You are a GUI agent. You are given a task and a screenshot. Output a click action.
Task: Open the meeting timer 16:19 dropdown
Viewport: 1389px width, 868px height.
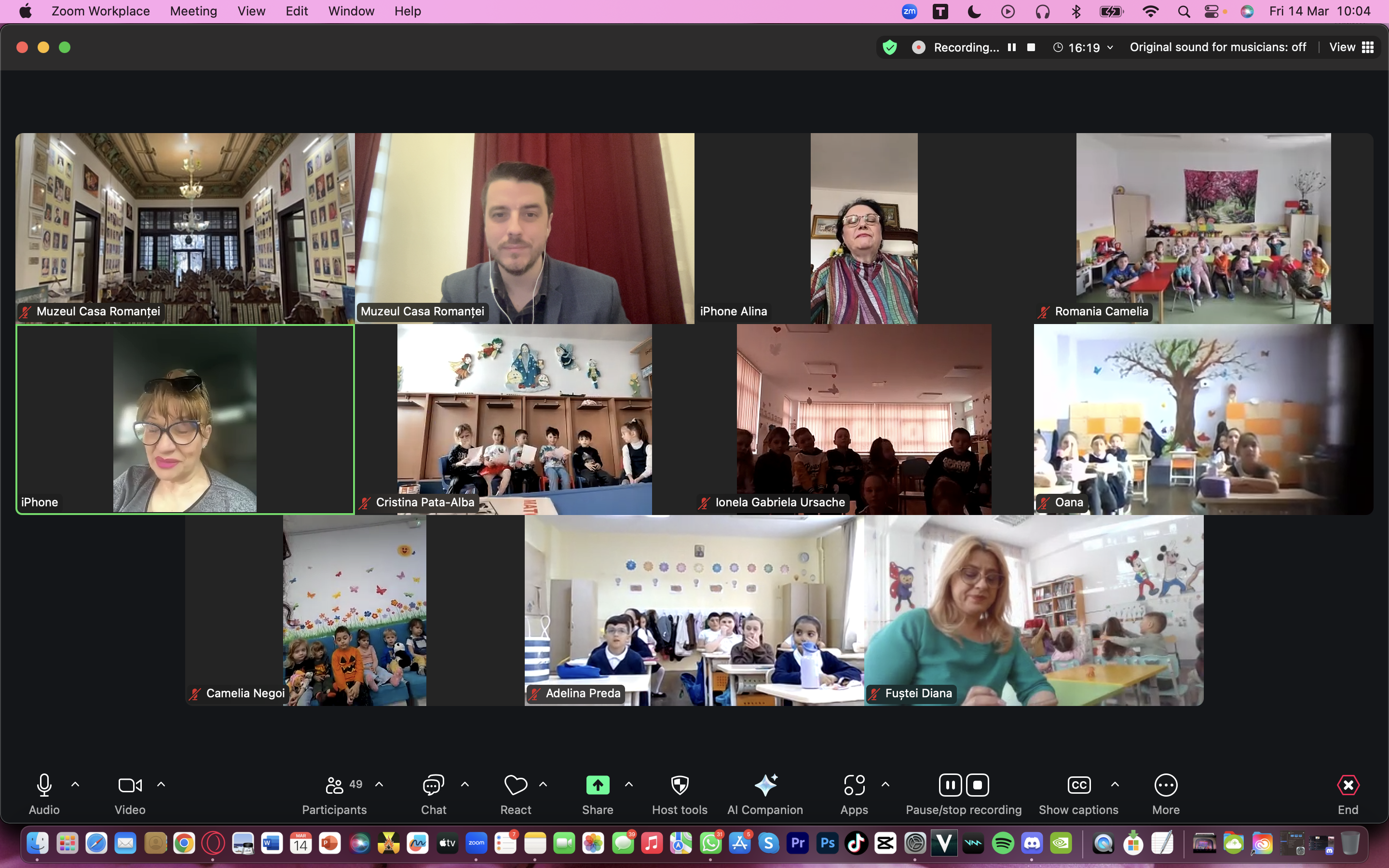(x=1084, y=48)
